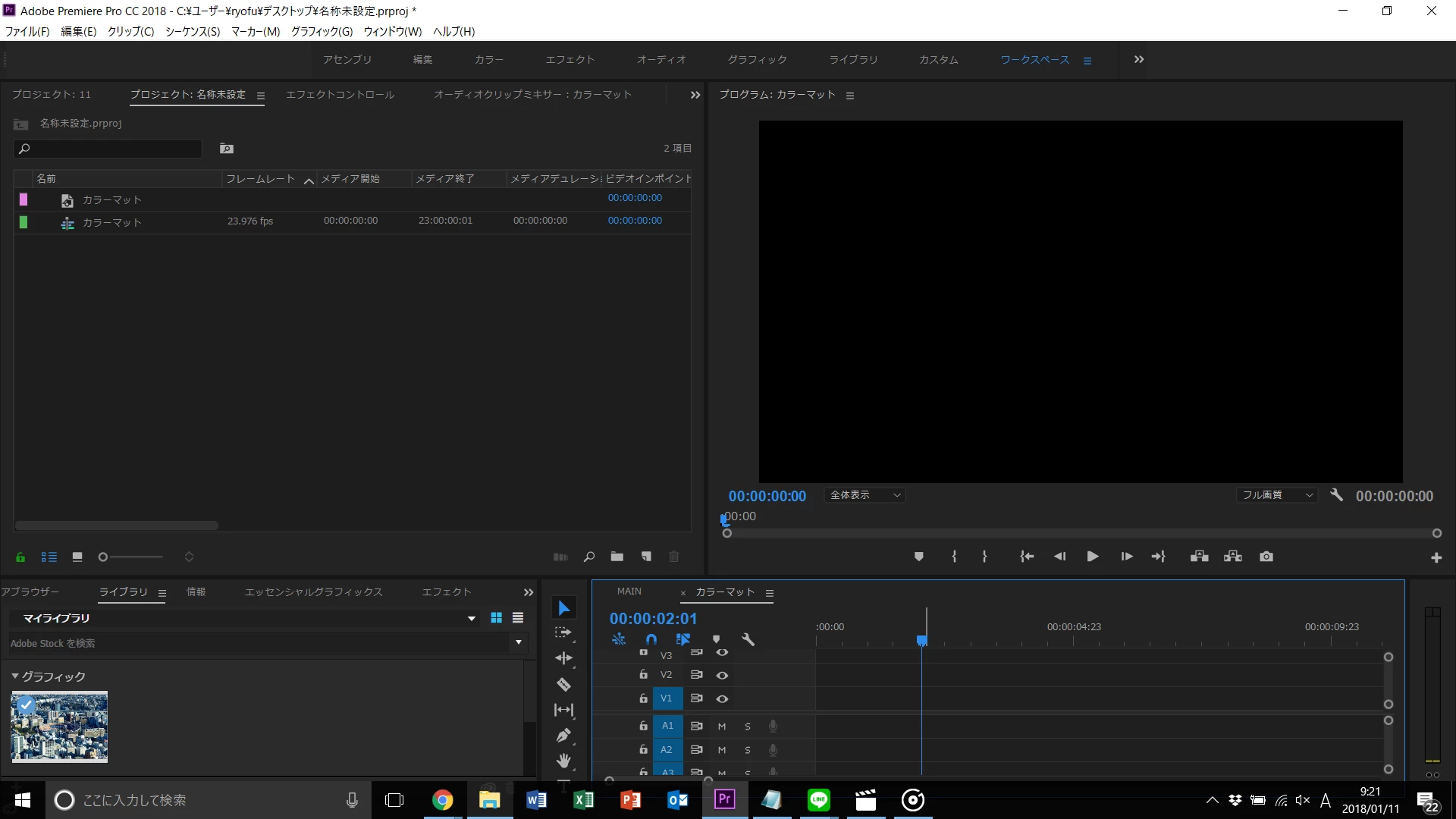The width and height of the screenshot is (1456, 819).
Task: Open the ファイル(F) menu
Action: (27, 32)
